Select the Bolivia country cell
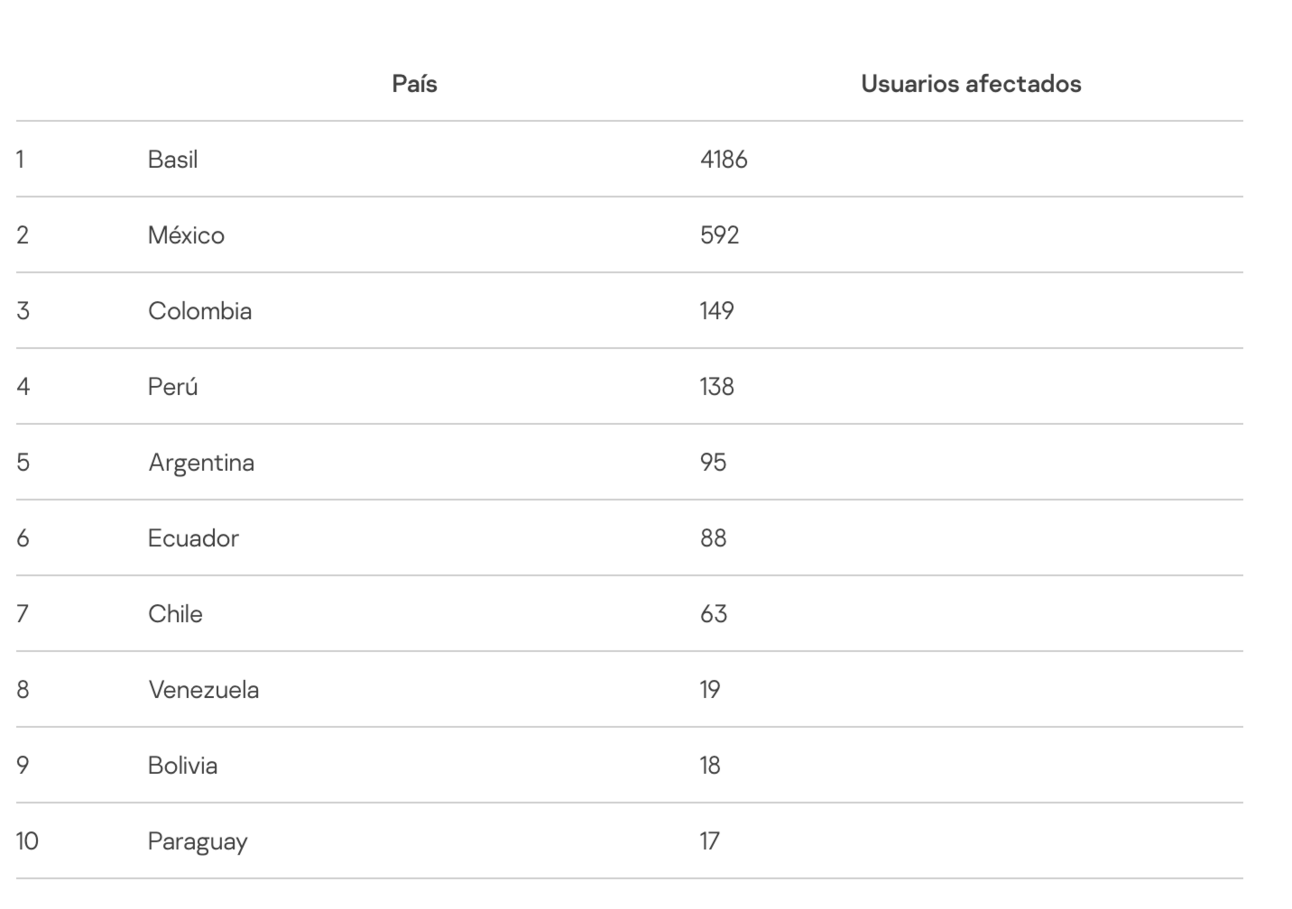Image resolution: width=1292 pixels, height=909 pixels. coord(183,766)
